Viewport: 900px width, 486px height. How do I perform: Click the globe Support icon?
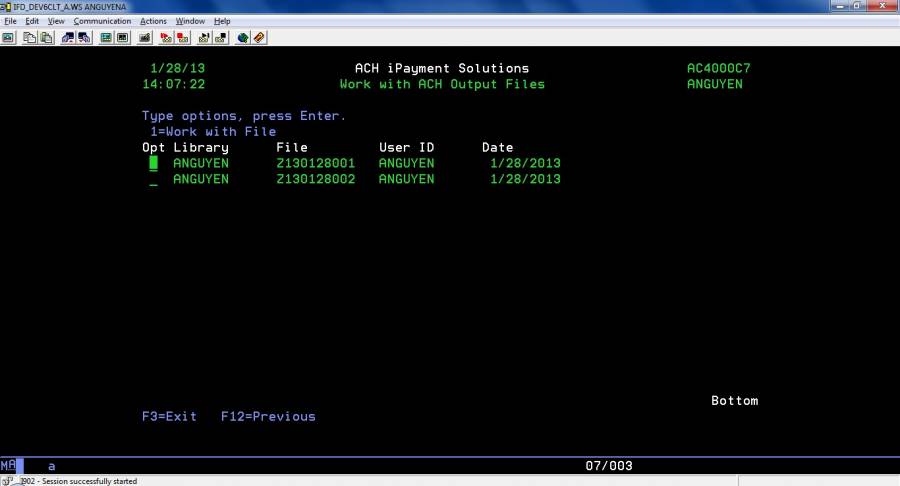(242, 38)
